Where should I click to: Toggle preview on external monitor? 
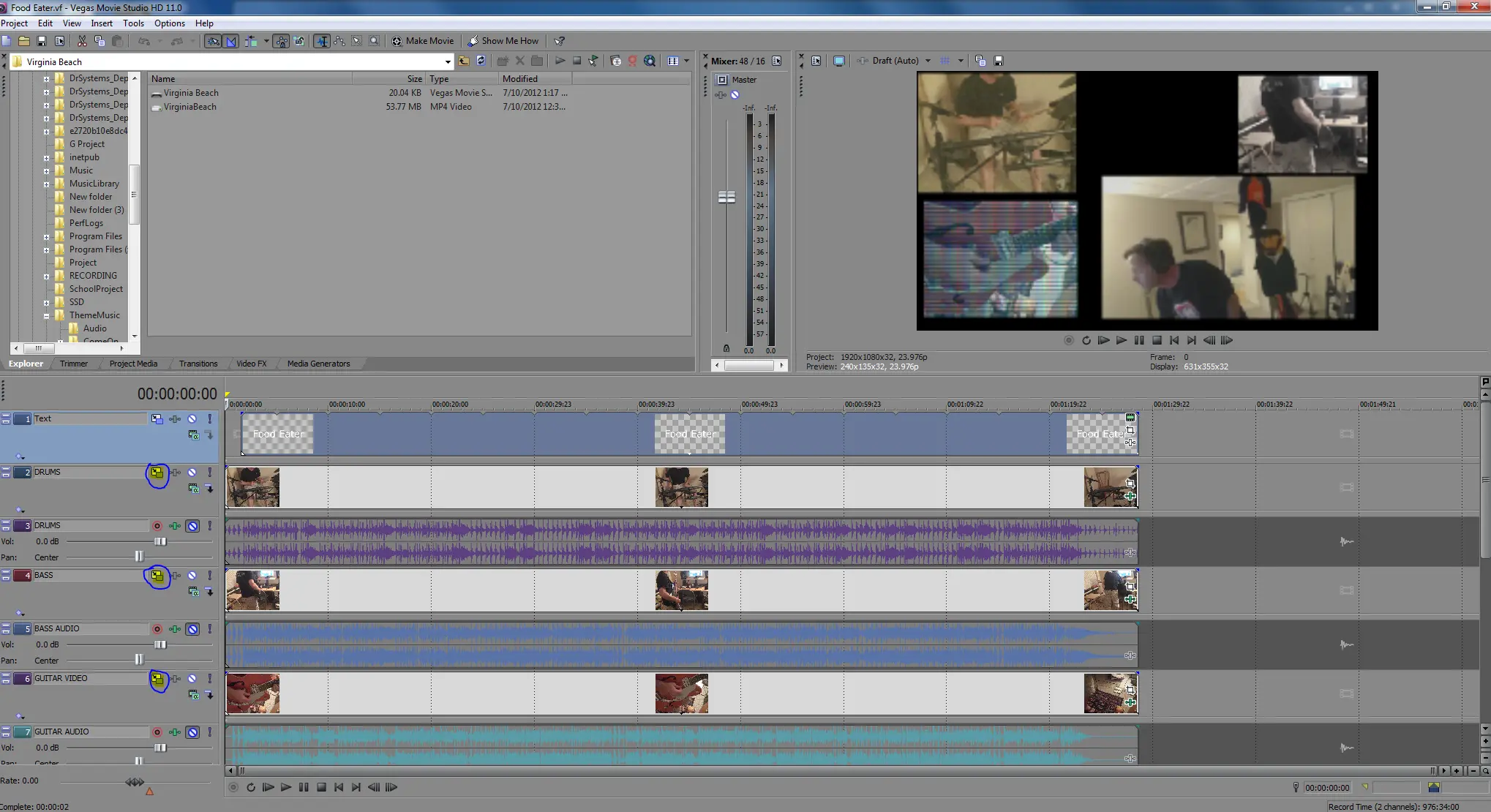pos(839,61)
